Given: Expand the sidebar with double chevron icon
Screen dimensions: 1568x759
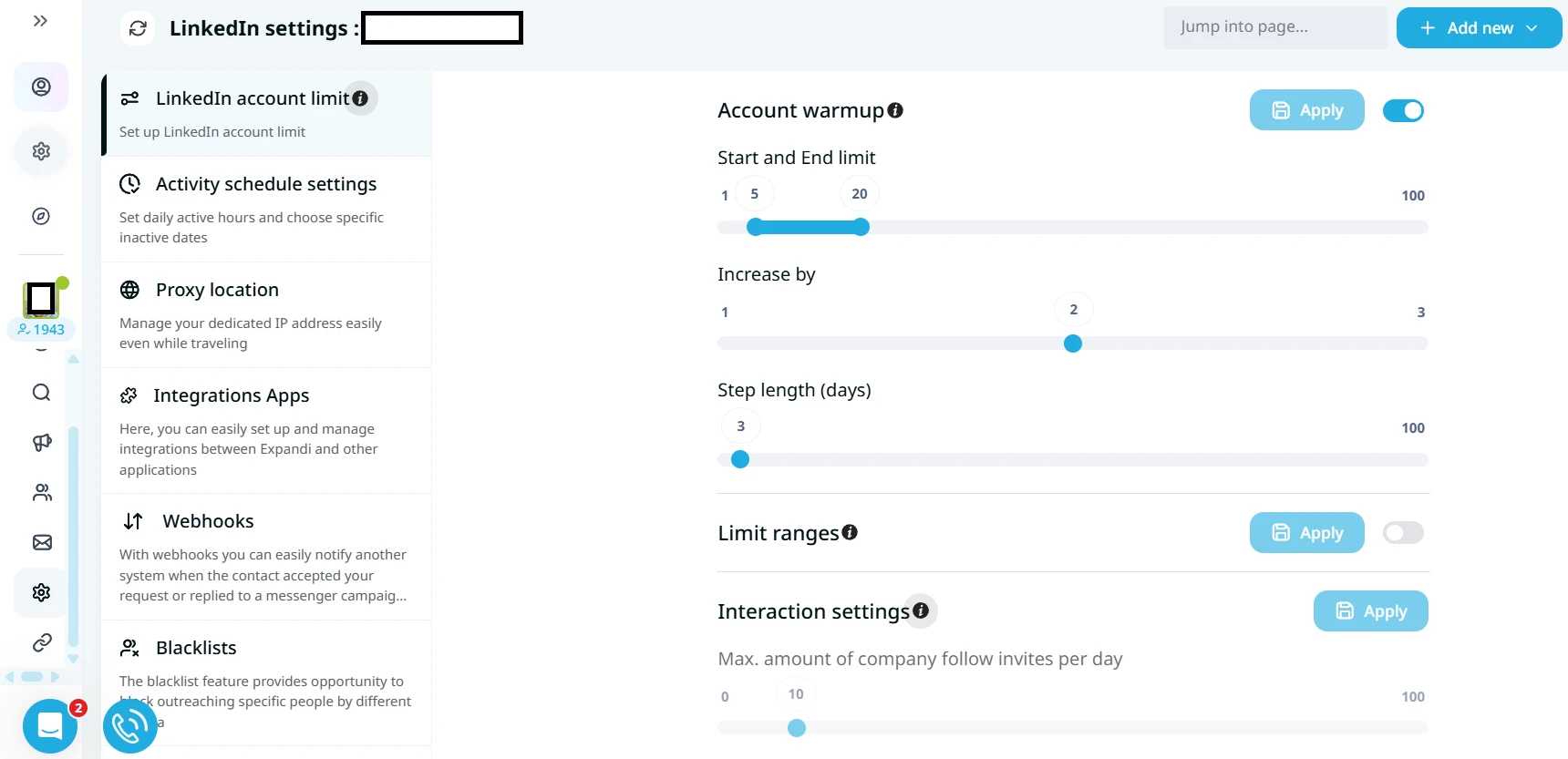Looking at the screenshot, I should coord(40,21).
